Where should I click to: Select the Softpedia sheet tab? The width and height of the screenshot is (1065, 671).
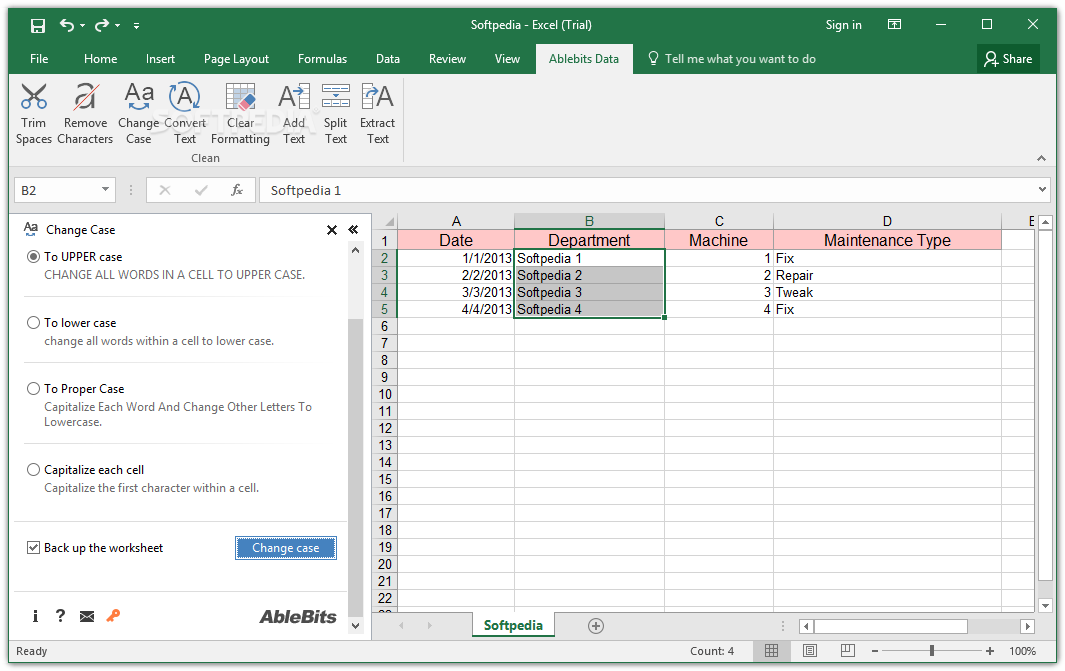(x=513, y=625)
